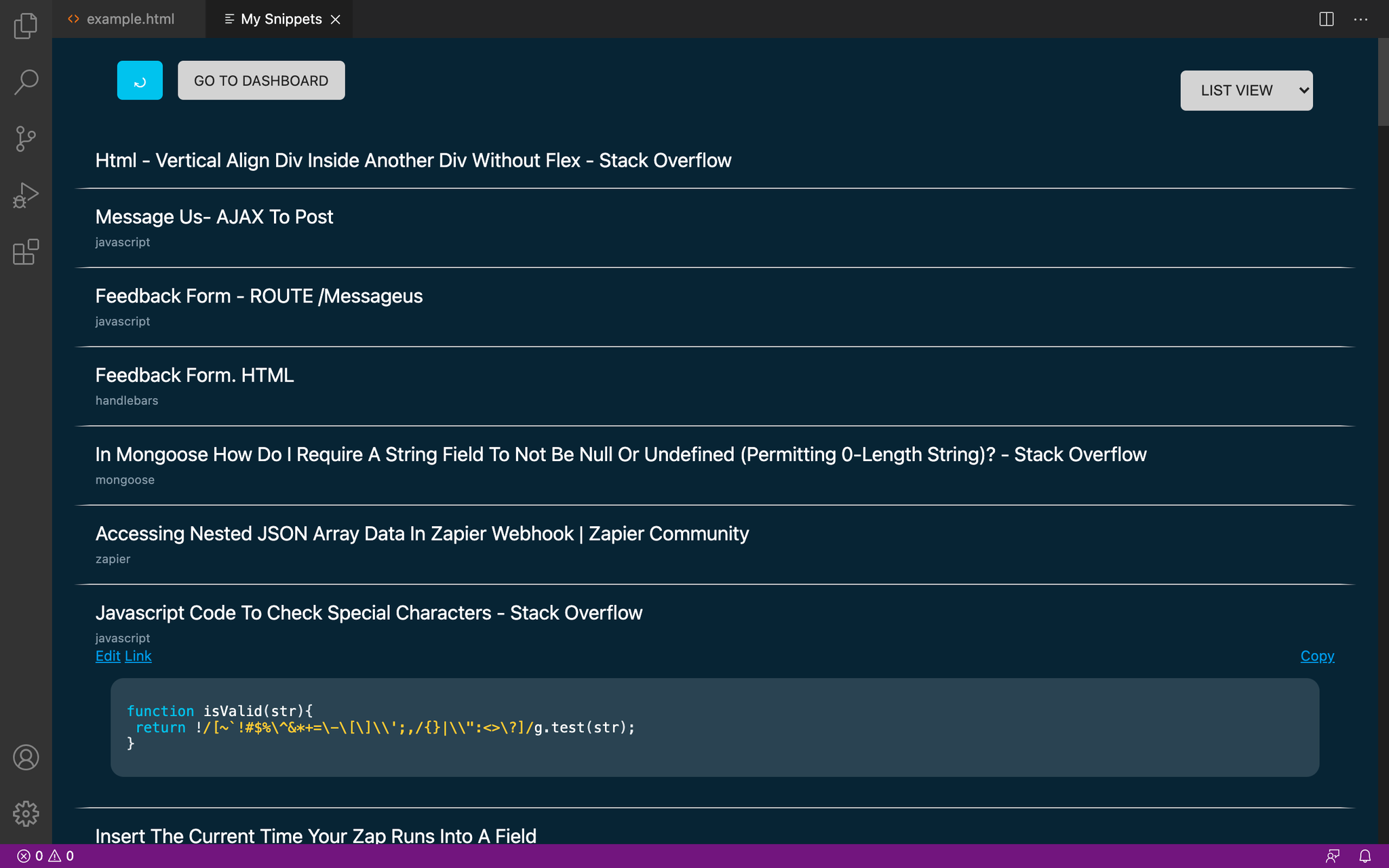Open the Accounts menu

26,758
